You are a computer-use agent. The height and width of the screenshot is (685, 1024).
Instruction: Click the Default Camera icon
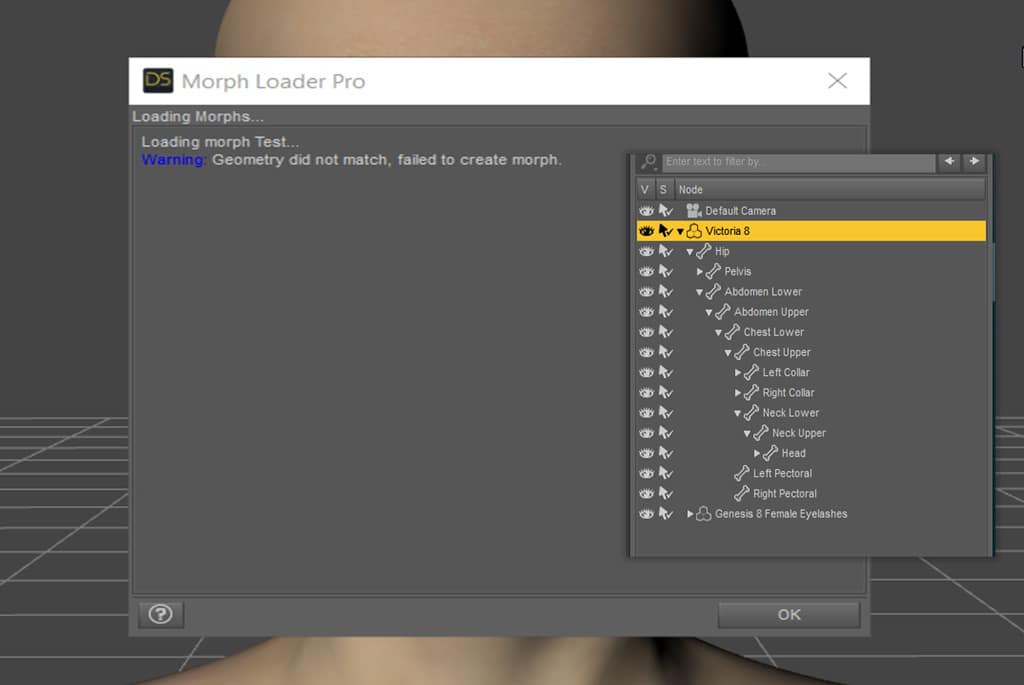coord(694,211)
